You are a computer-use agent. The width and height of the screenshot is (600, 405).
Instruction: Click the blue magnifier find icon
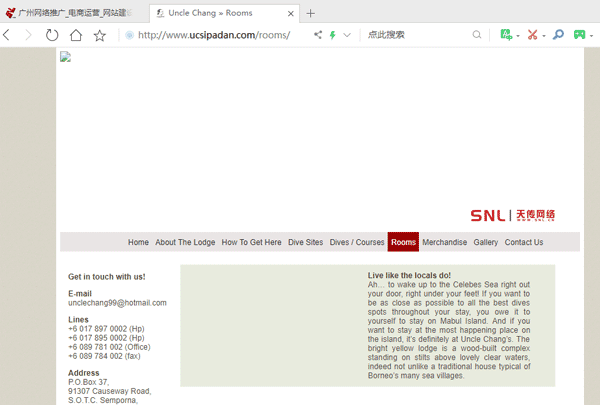558,35
